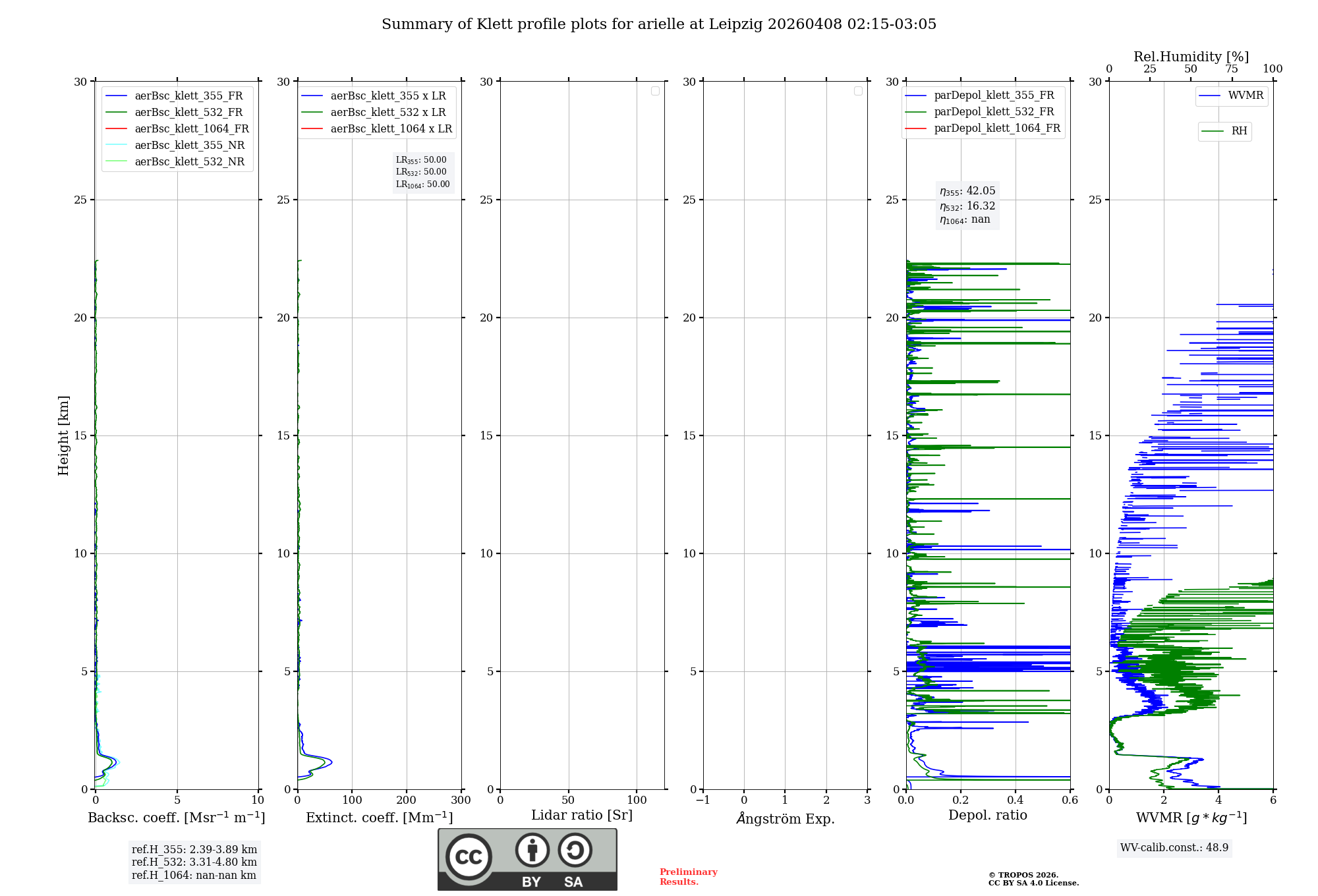Click the plot title Summary of Klett profile
The image size is (1318, 896).
658,24
